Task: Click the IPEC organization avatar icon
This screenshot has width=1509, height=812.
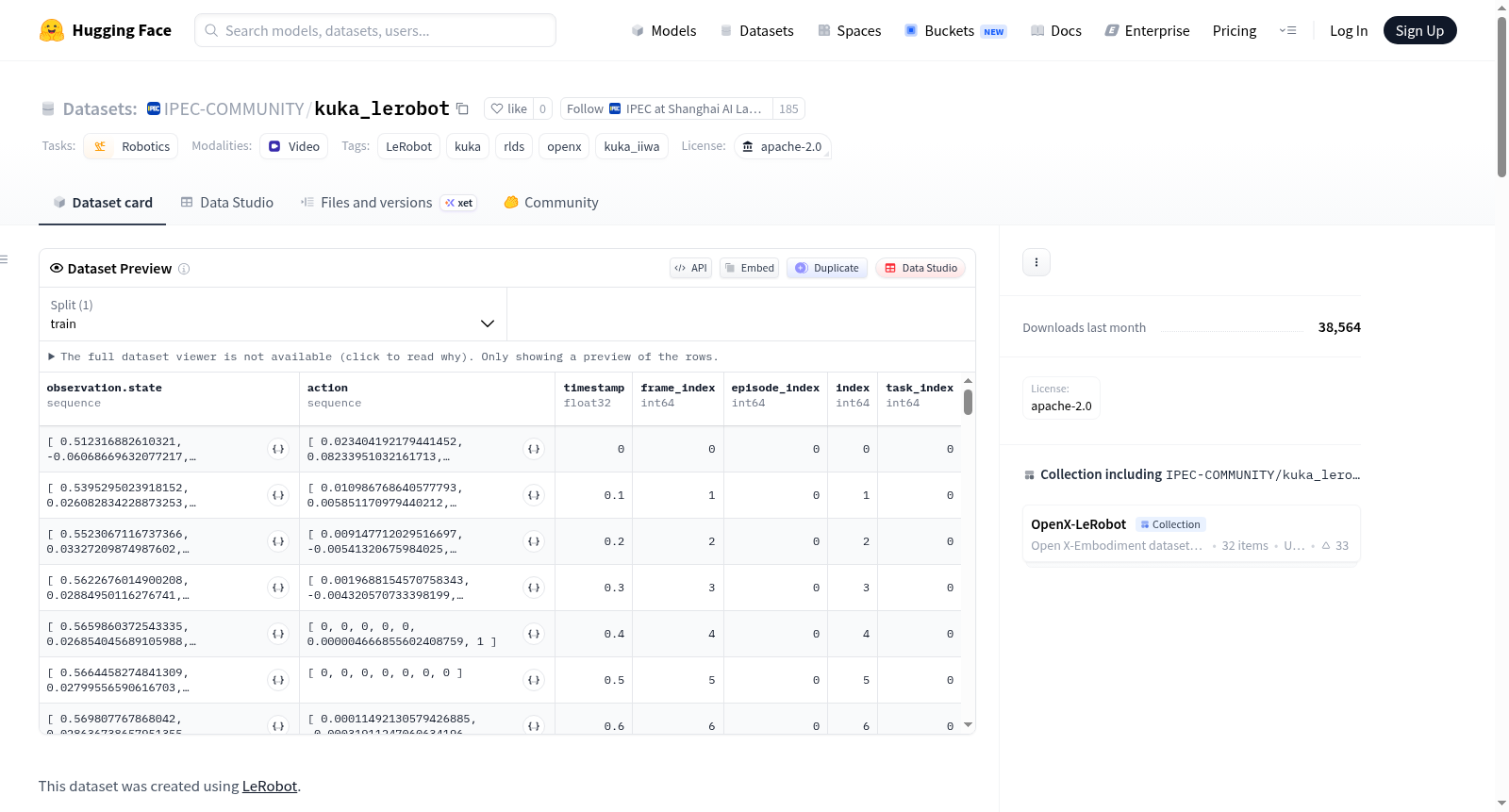Action: (154, 108)
